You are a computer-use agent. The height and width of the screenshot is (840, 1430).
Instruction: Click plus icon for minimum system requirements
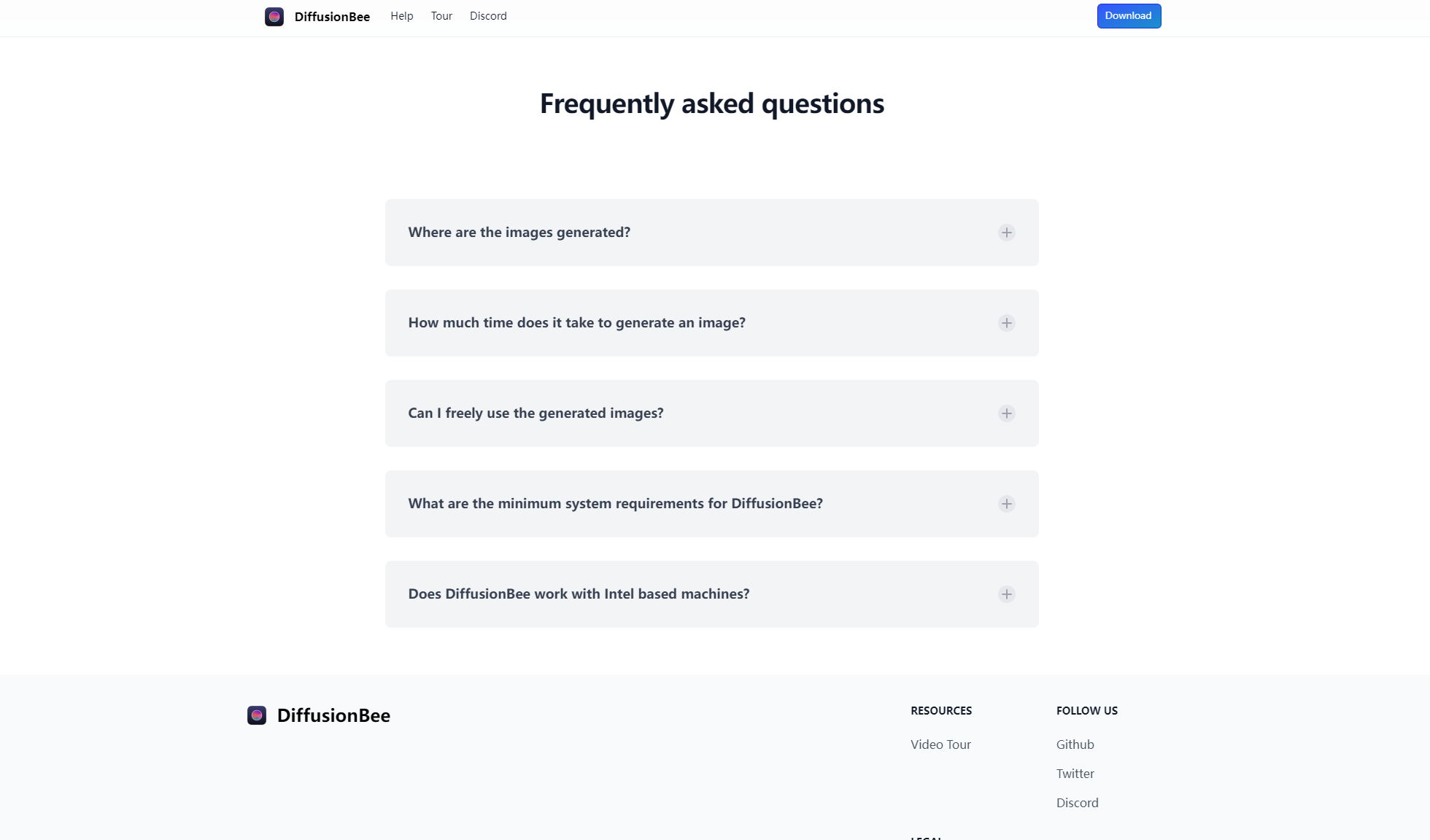1007,504
